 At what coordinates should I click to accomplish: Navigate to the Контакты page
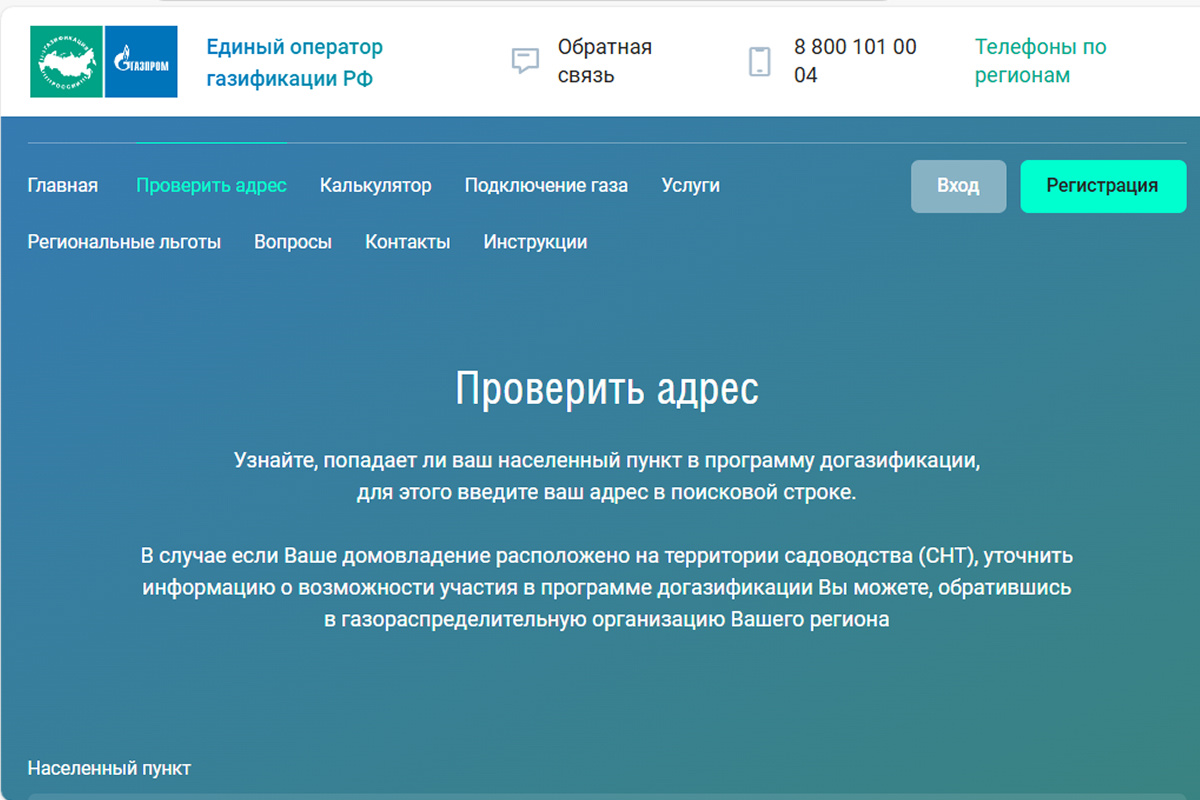407,241
